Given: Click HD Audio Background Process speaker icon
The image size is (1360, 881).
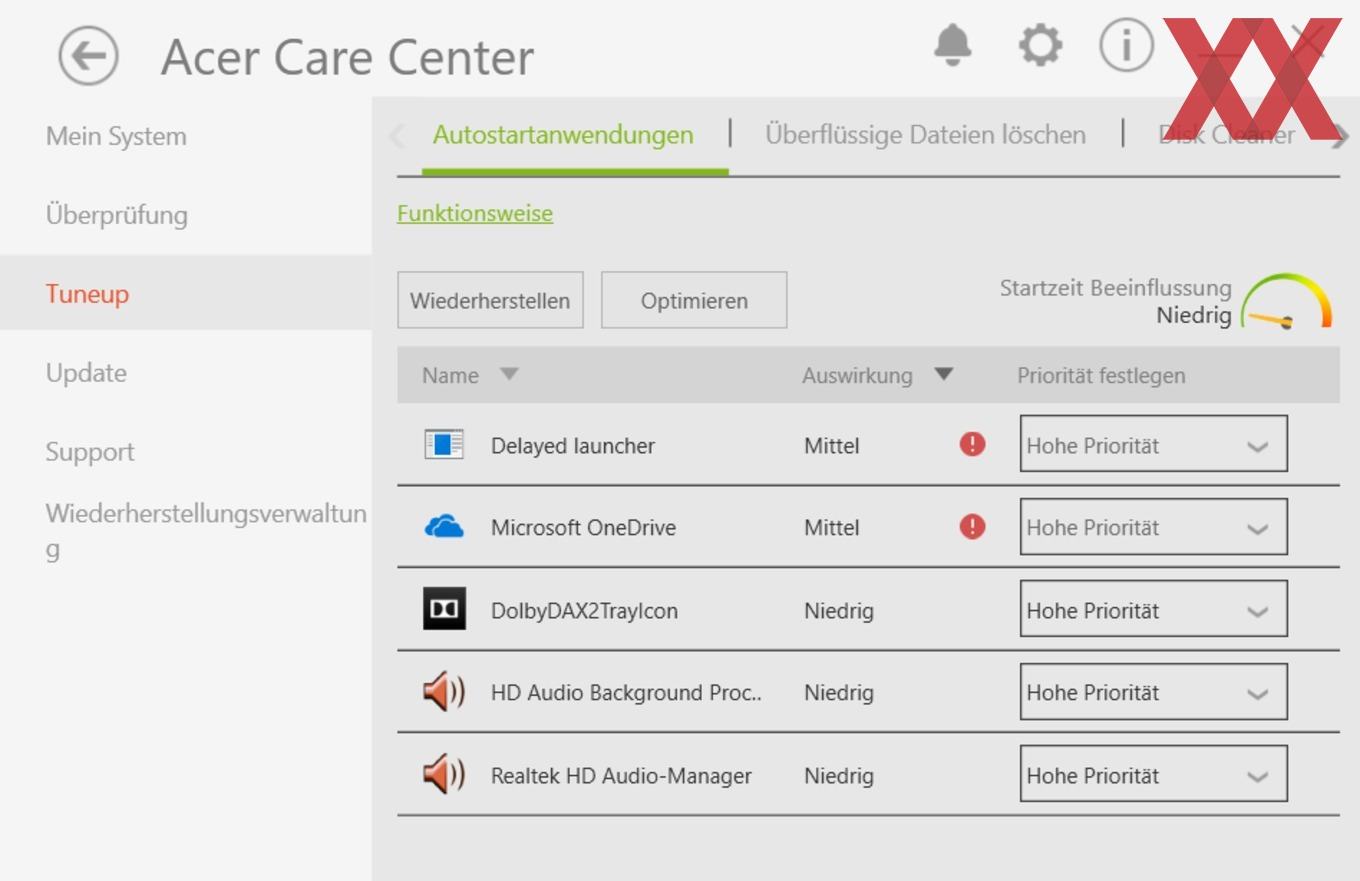Looking at the screenshot, I should (444, 692).
